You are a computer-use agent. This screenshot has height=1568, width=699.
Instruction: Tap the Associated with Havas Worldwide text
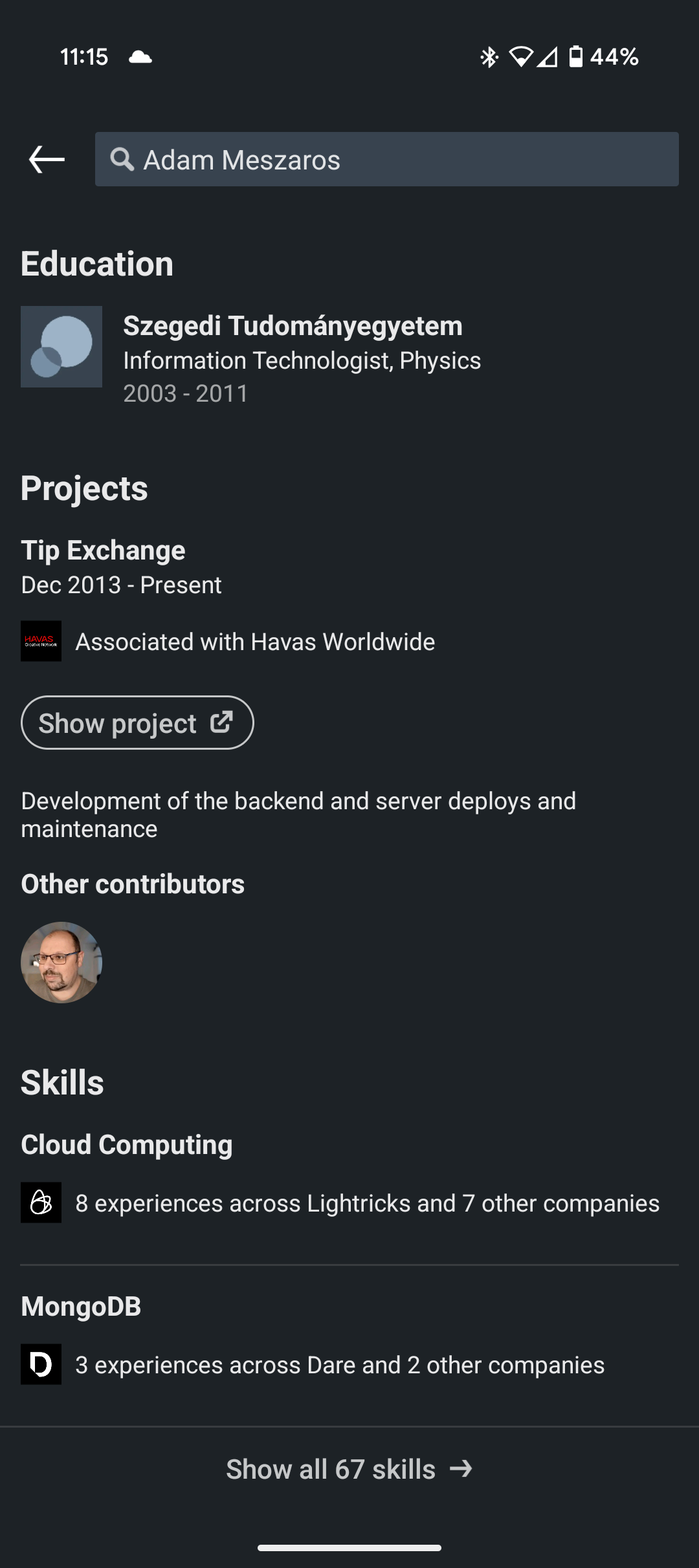coord(255,642)
